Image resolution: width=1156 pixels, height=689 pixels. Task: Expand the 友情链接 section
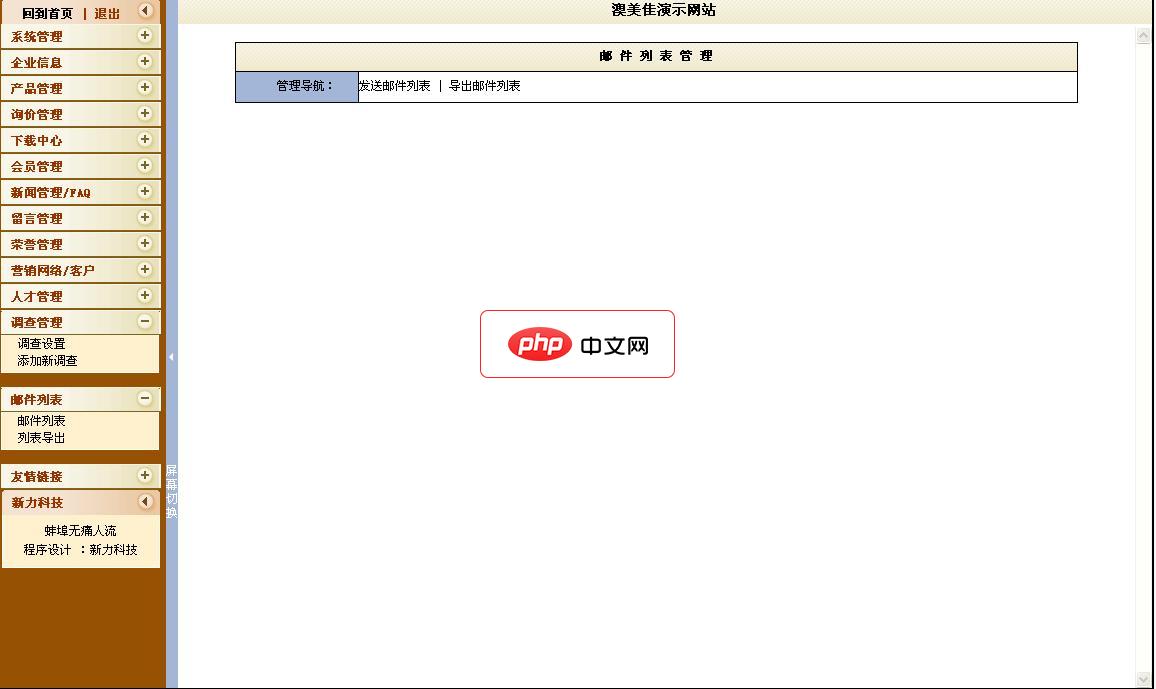coord(147,476)
